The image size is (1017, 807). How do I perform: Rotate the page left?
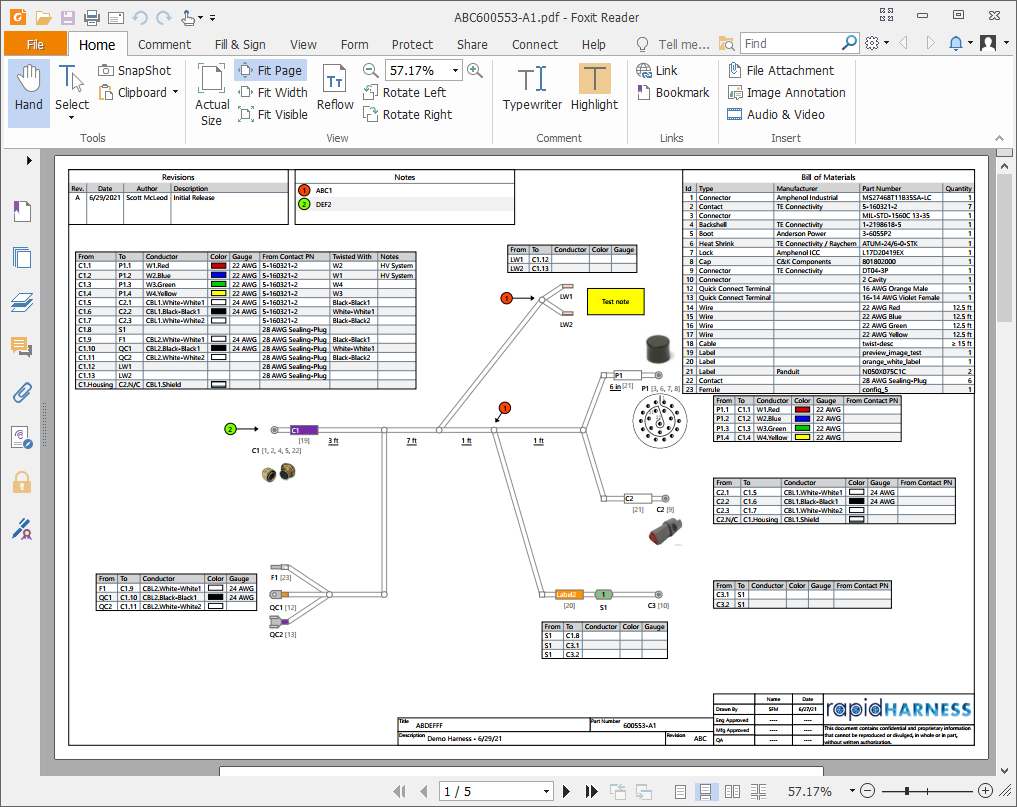[x=405, y=92]
